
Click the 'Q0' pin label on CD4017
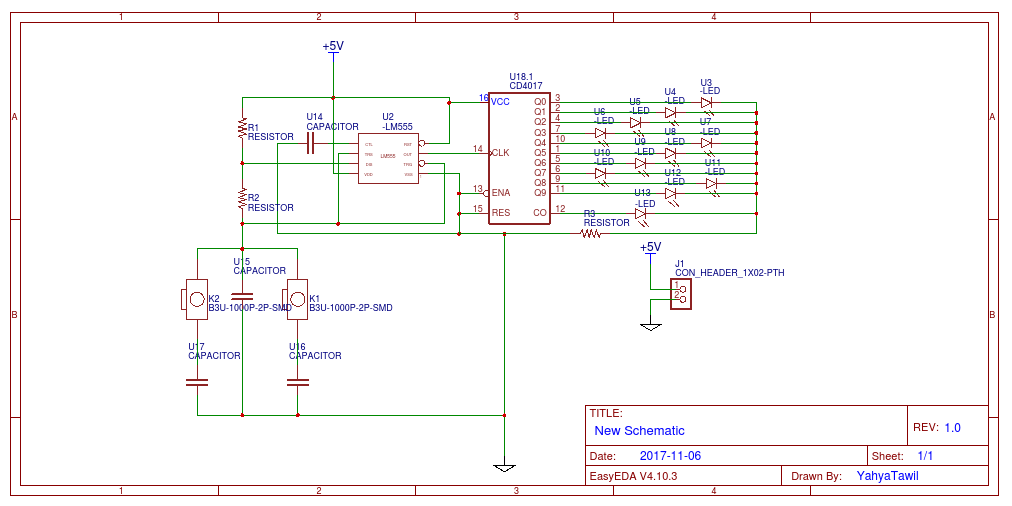coord(540,102)
